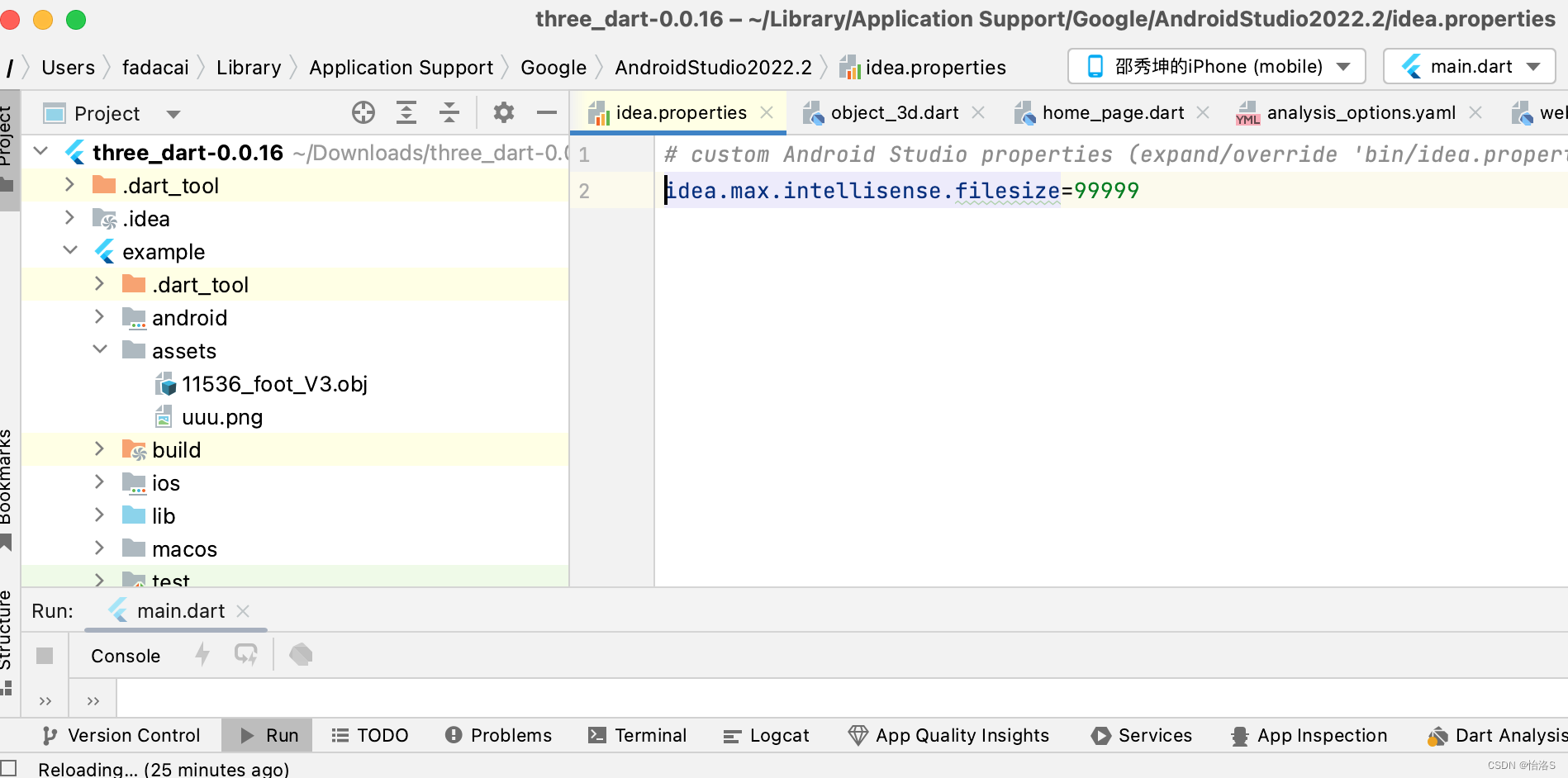Expand the macos folder
This screenshot has width=1568, height=778.
click(100, 548)
